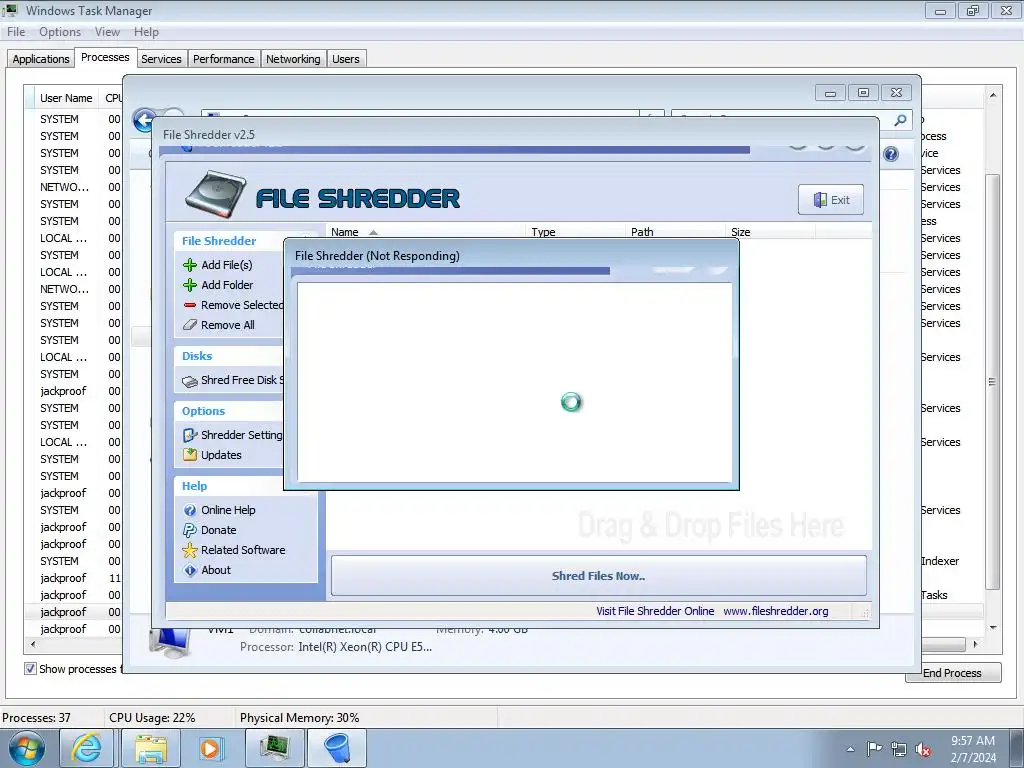Toggle Show processes from all users checkbox

pyautogui.click(x=30, y=669)
